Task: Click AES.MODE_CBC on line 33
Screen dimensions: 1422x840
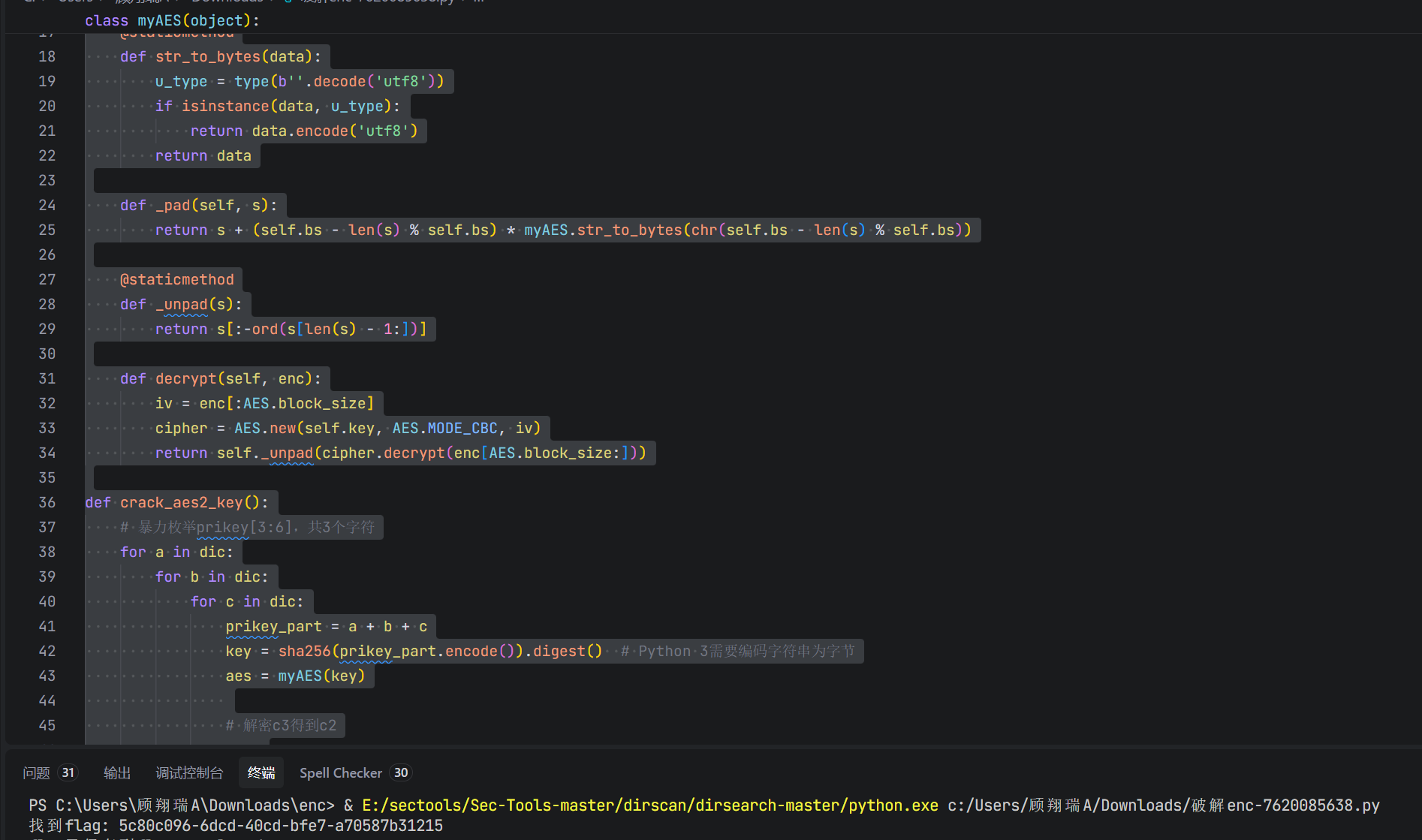Action: [x=444, y=428]
